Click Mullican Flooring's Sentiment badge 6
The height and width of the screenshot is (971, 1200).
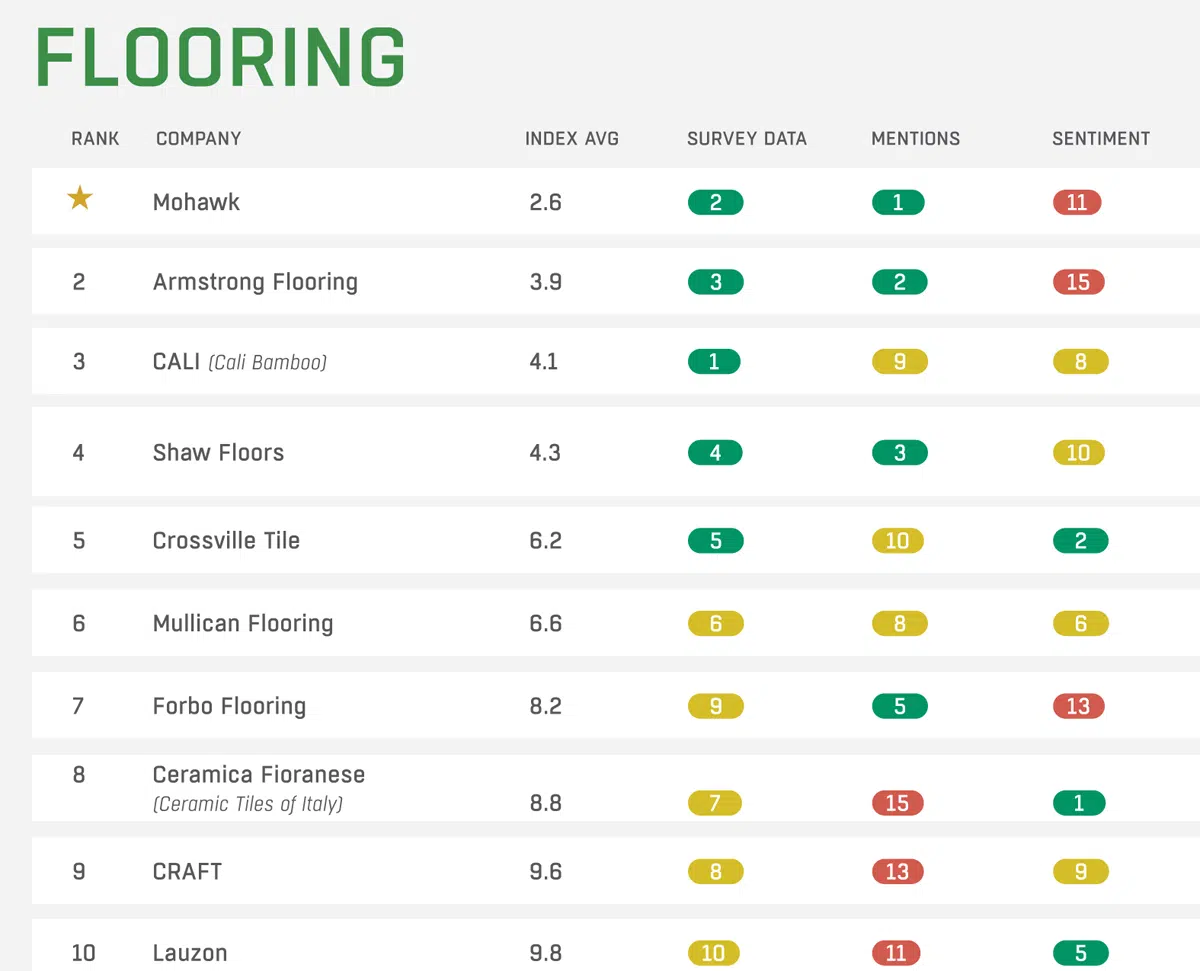coord(1081,624)
